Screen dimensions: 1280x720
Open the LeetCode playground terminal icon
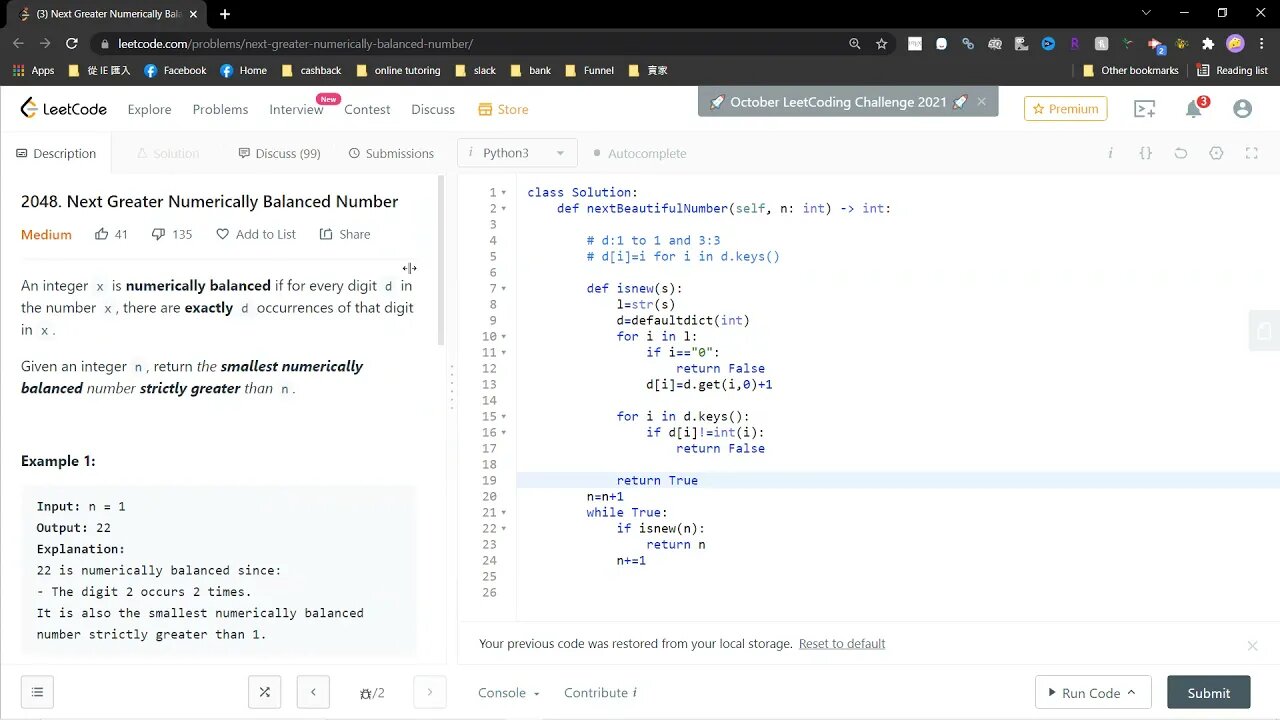pyautogui.click(x=1144, y=109)
